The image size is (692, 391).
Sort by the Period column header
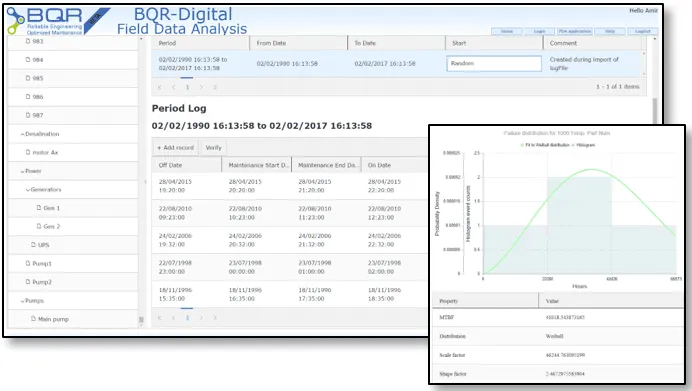coord(201,43)
